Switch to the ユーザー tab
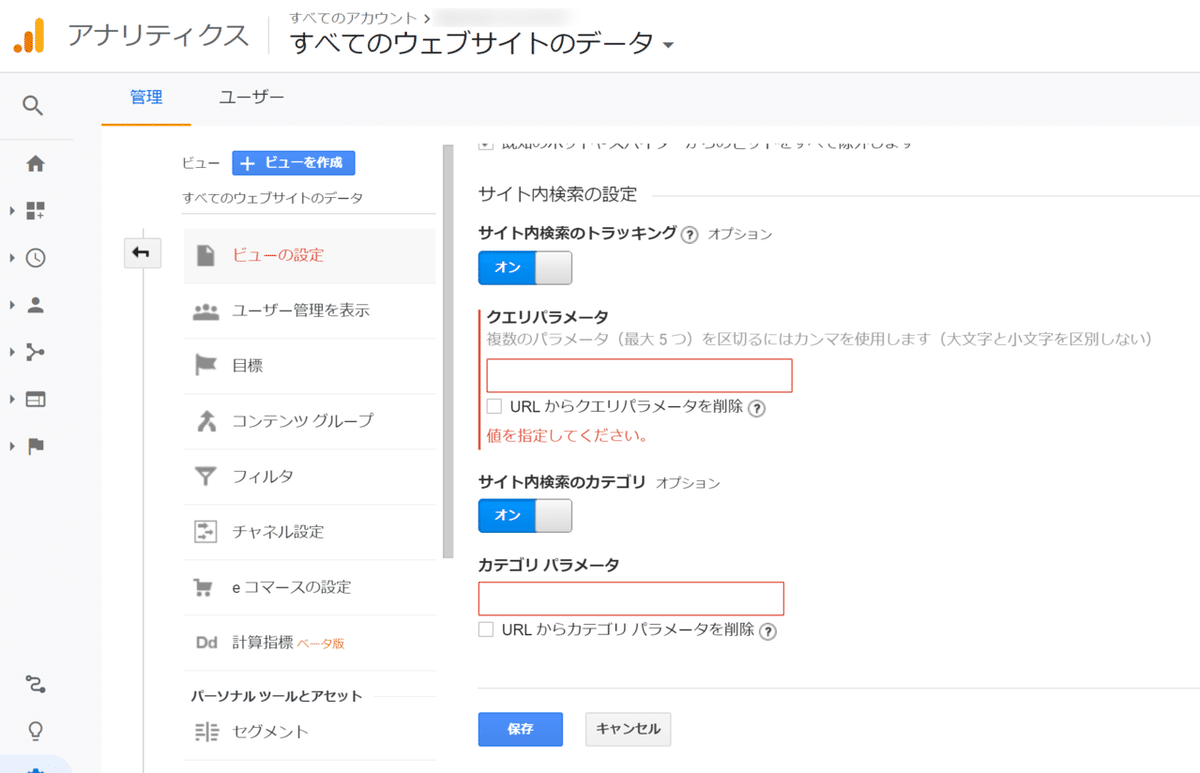Viewport: 1200px width, 773px height. (250, 98)
